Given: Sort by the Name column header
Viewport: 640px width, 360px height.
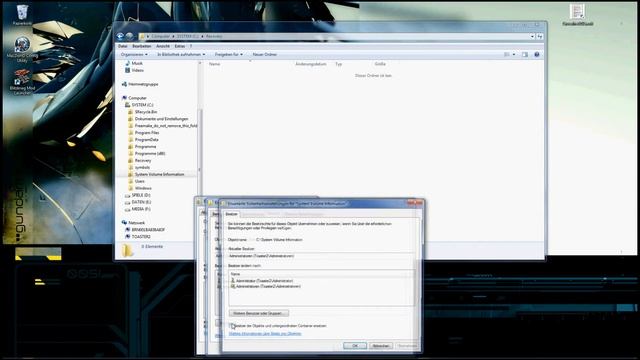Looking at the screenshot, I should click(x=215, y=64).
